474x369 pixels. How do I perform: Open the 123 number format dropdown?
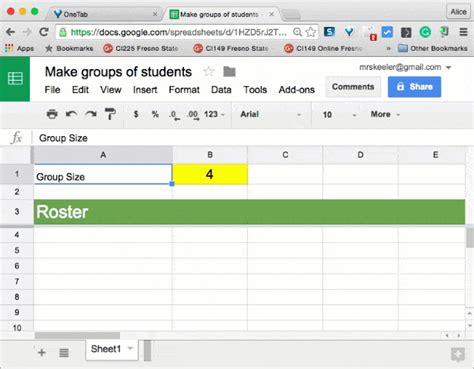[214, 114]
